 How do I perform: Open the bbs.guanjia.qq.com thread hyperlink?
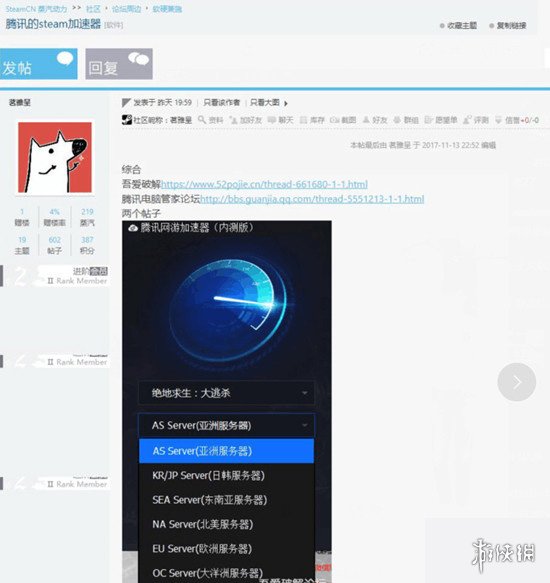pos(312,199)
